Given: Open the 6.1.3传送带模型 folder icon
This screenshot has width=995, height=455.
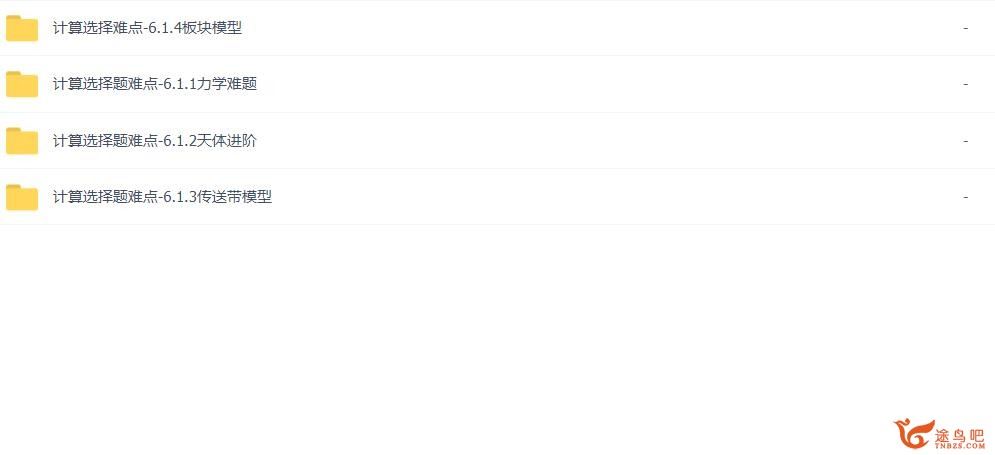Looking at the screenshot, I should (22, 197).
